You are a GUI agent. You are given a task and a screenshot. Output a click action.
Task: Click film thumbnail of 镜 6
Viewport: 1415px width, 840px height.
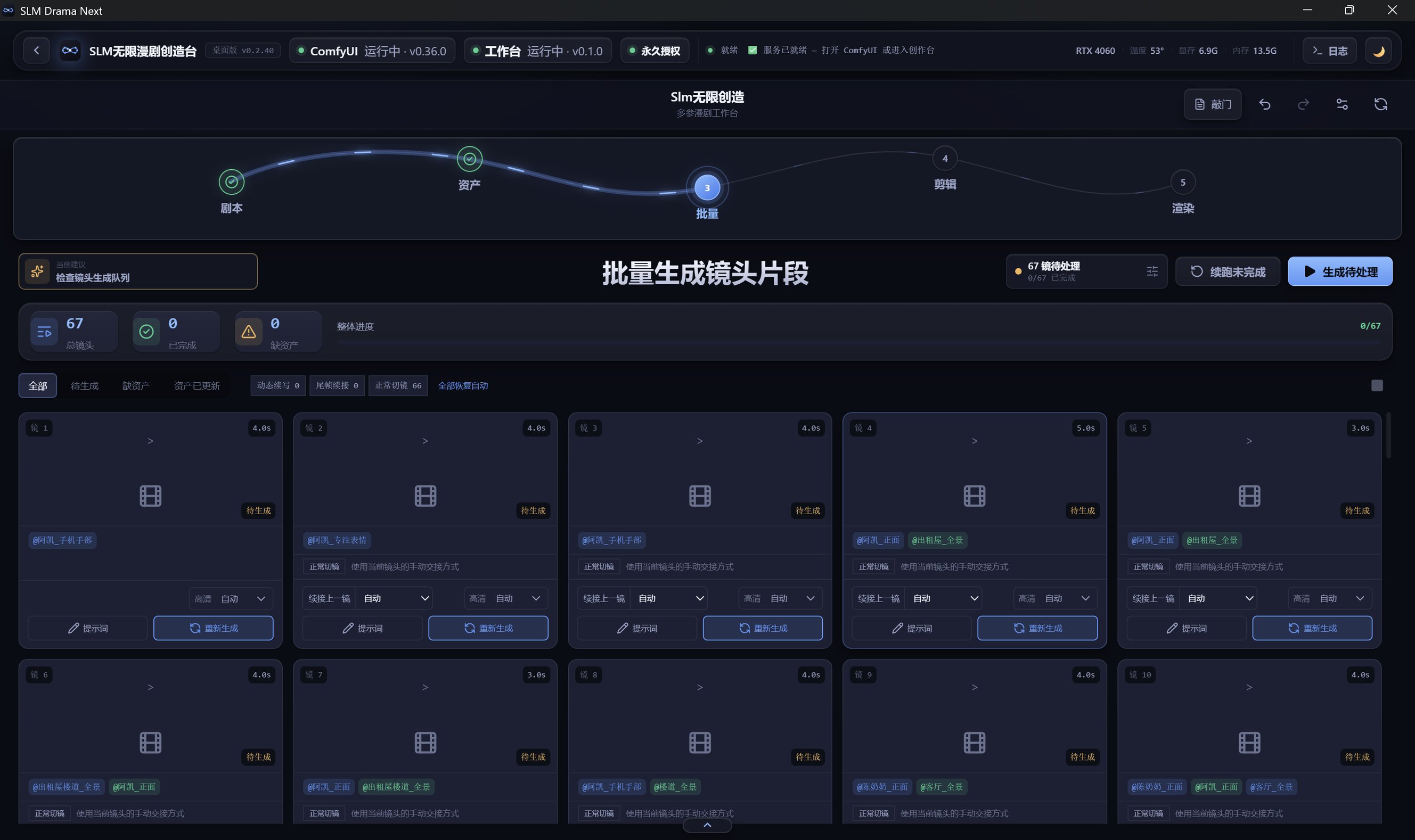point(150,743)
